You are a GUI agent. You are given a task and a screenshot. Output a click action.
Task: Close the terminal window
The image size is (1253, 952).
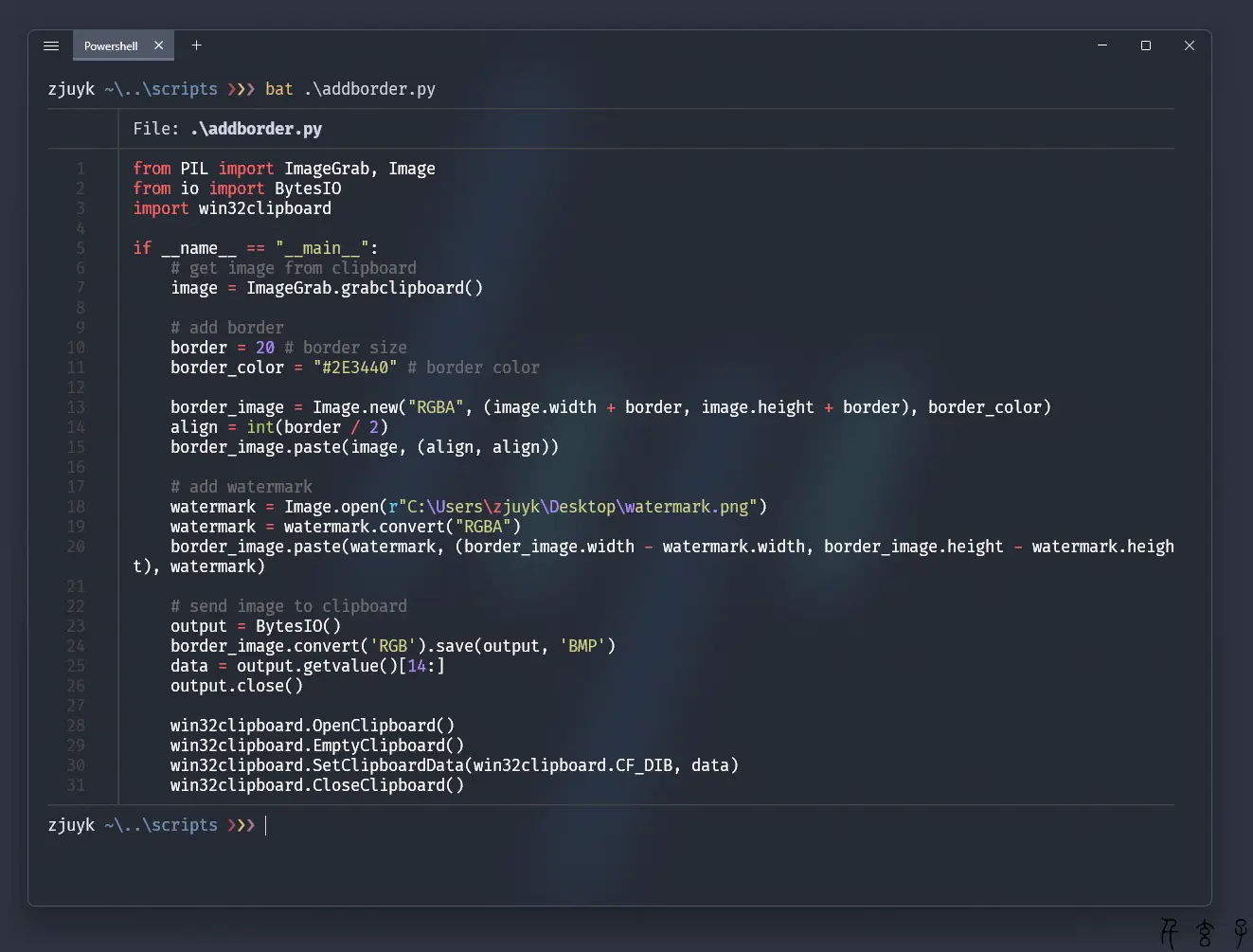[1189, 45]
